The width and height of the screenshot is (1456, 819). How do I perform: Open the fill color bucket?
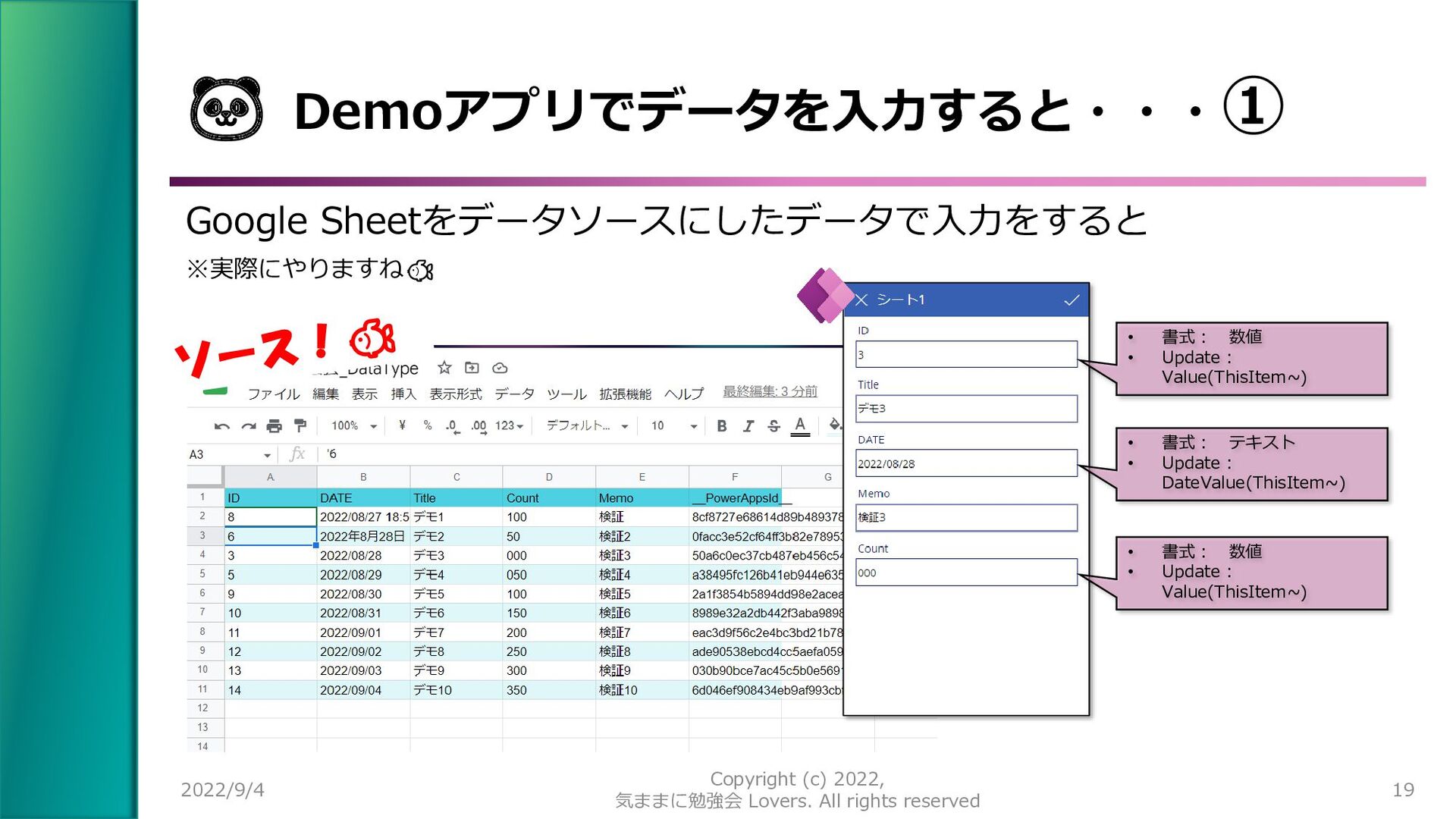click(835, 425)
